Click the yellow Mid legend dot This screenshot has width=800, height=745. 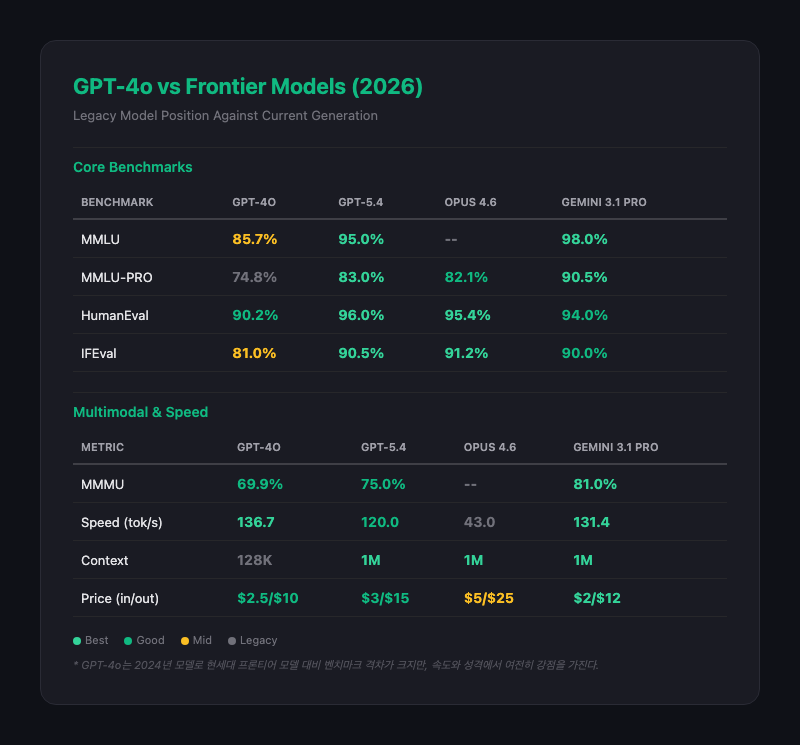pyautogui.click(x=185, y=640)
